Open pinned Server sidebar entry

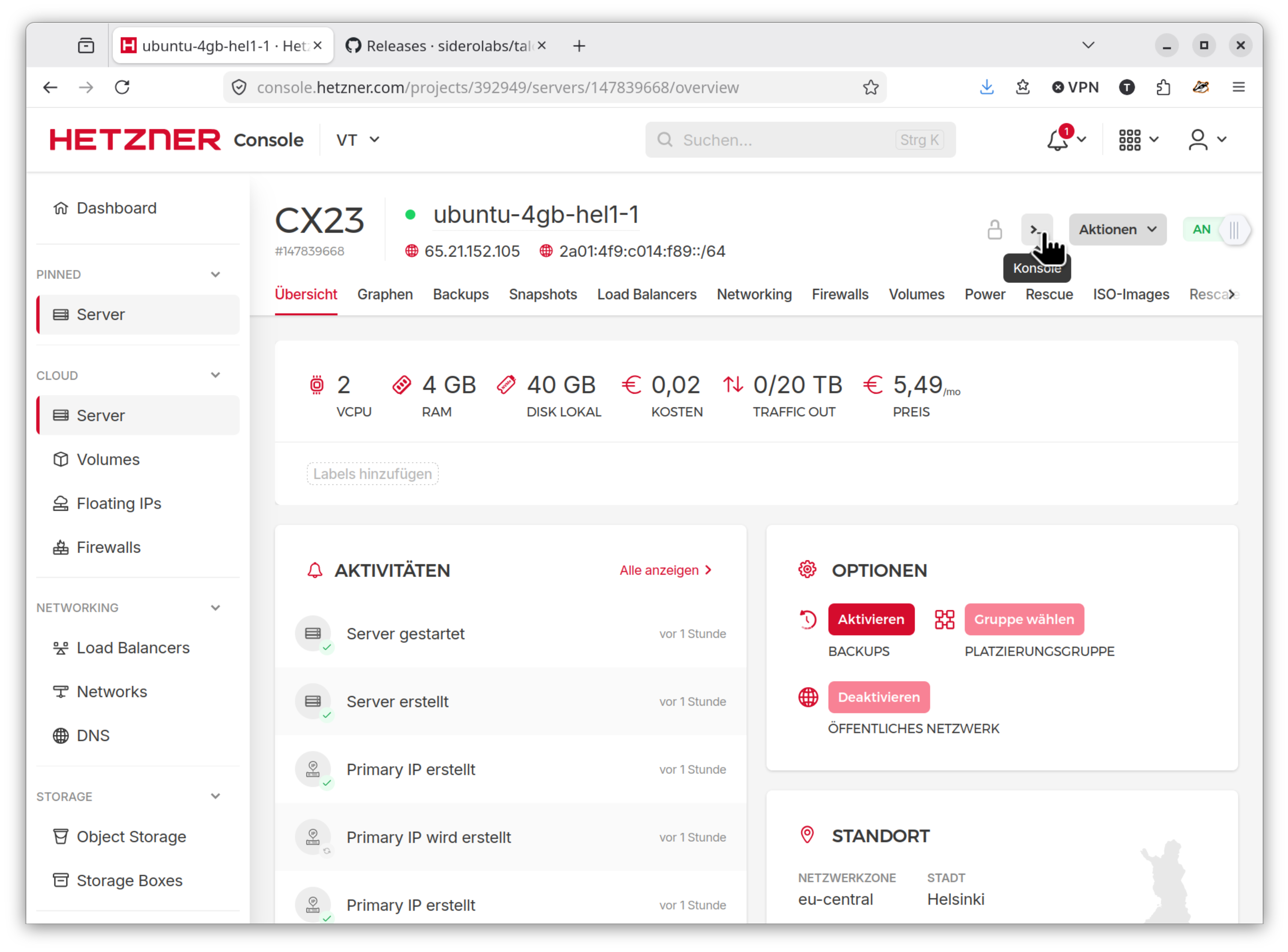(138, 315)
